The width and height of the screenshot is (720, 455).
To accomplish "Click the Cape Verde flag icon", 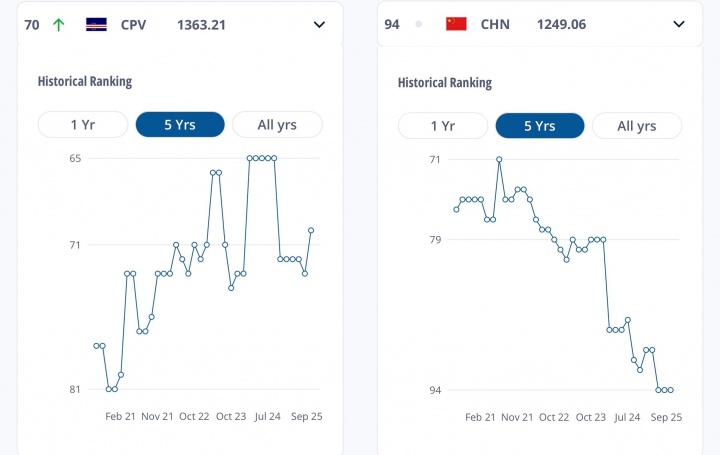I will (x=97, y=24).
